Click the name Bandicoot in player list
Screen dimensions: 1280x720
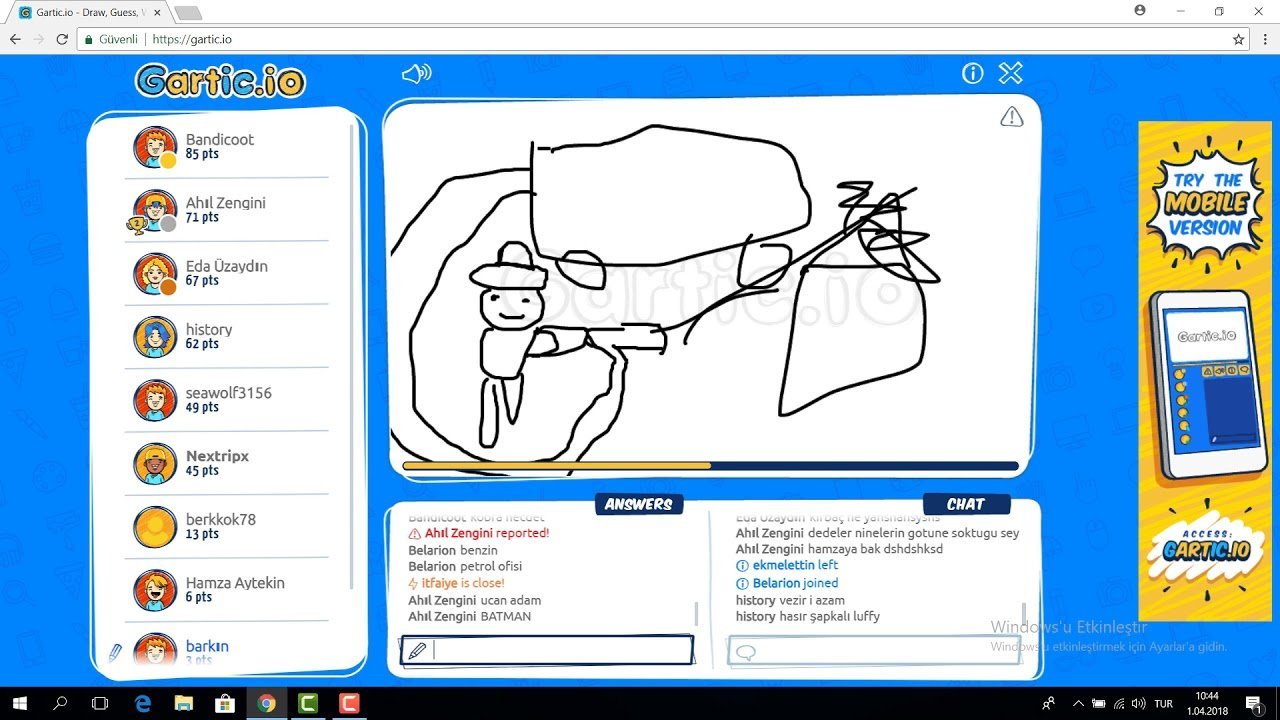coord(220,139)
